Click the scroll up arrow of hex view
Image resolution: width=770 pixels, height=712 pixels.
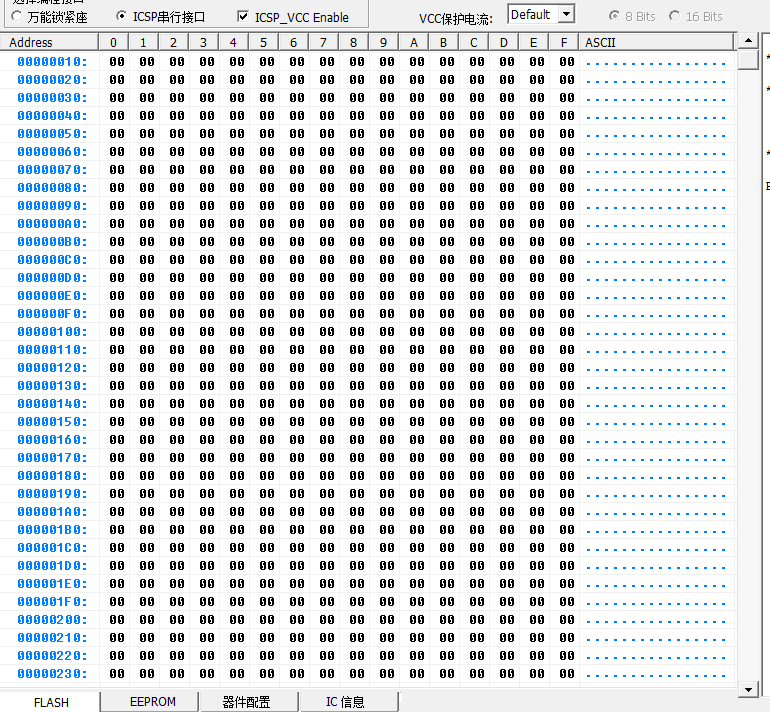(747, 41)
